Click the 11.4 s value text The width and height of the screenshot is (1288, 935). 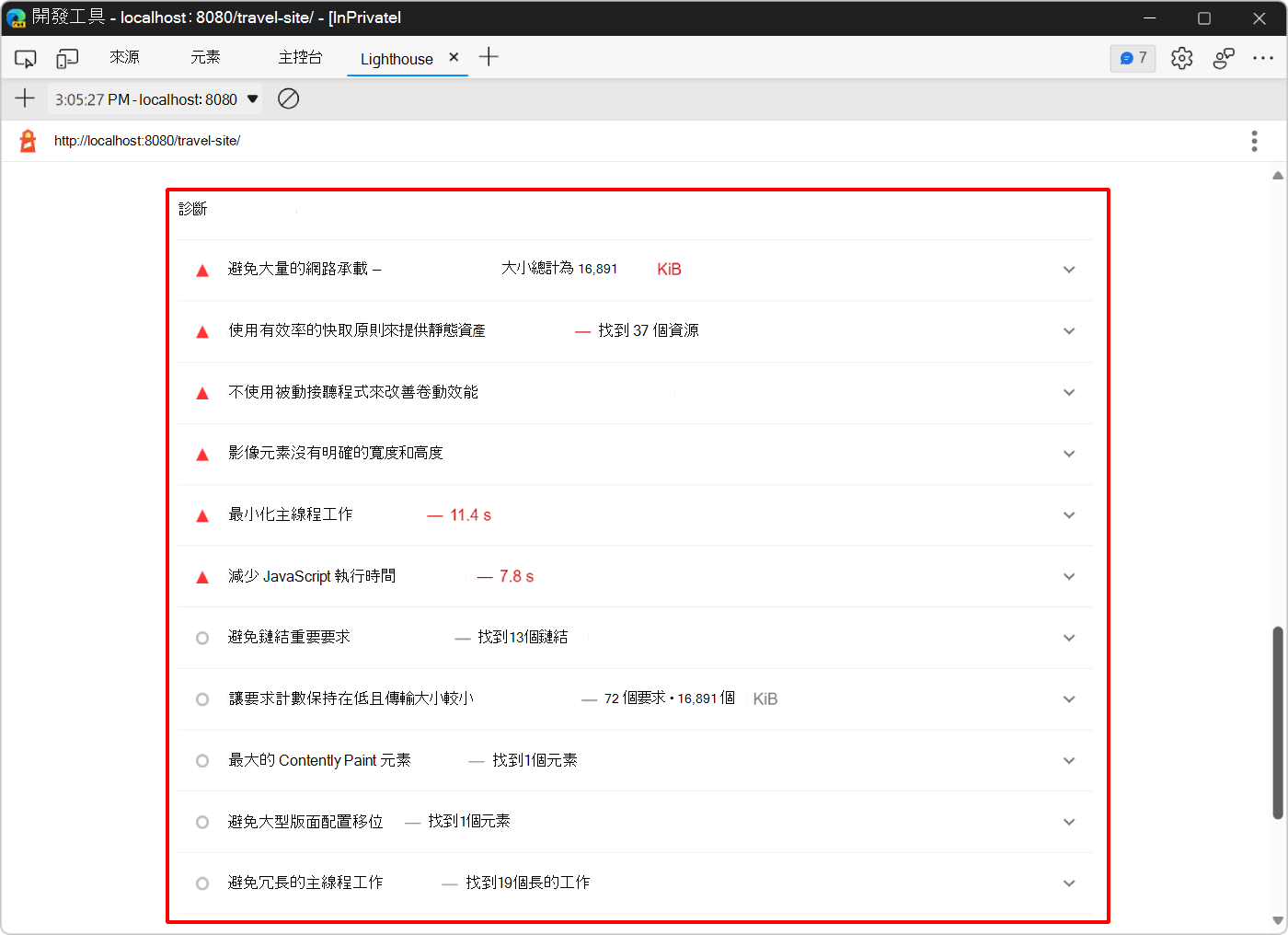pos(470,515)
